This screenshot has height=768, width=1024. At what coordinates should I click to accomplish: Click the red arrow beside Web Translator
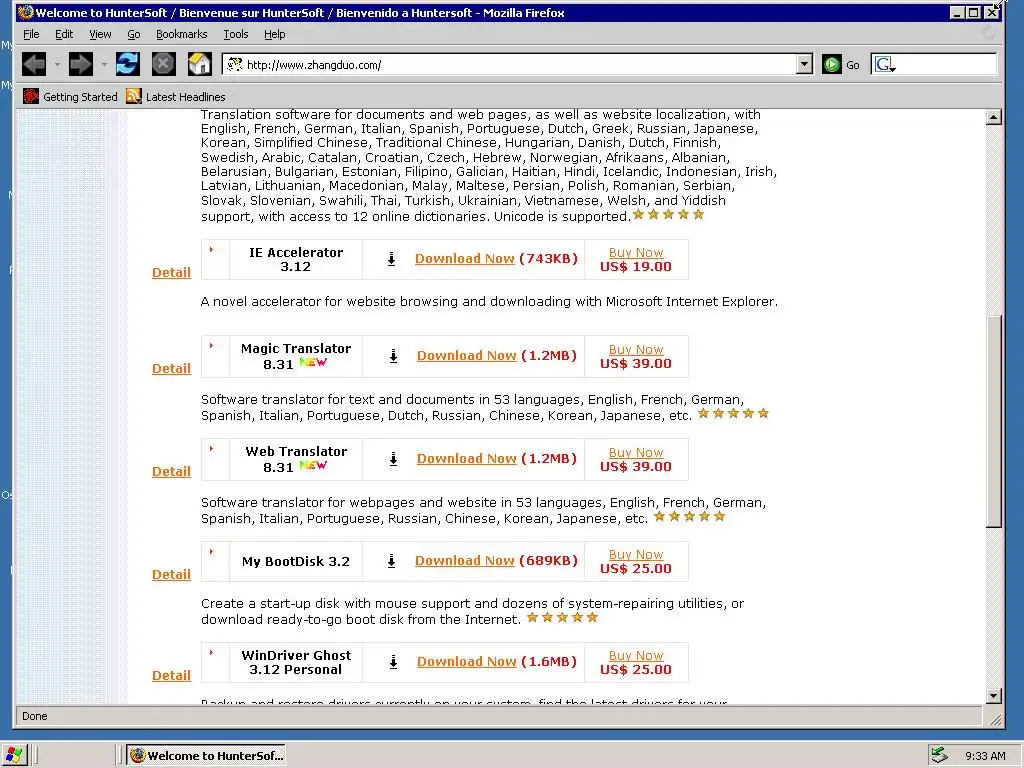(212, 449)
